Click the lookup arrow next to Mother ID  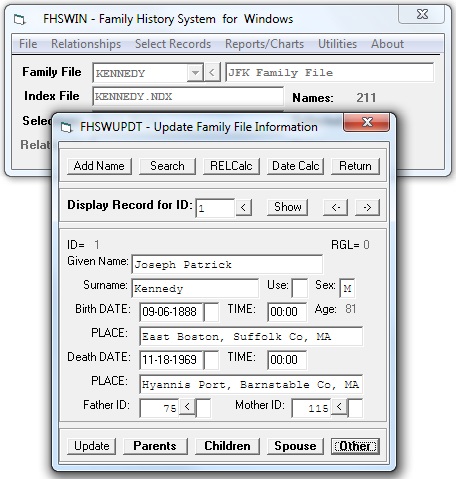point(339,407)
